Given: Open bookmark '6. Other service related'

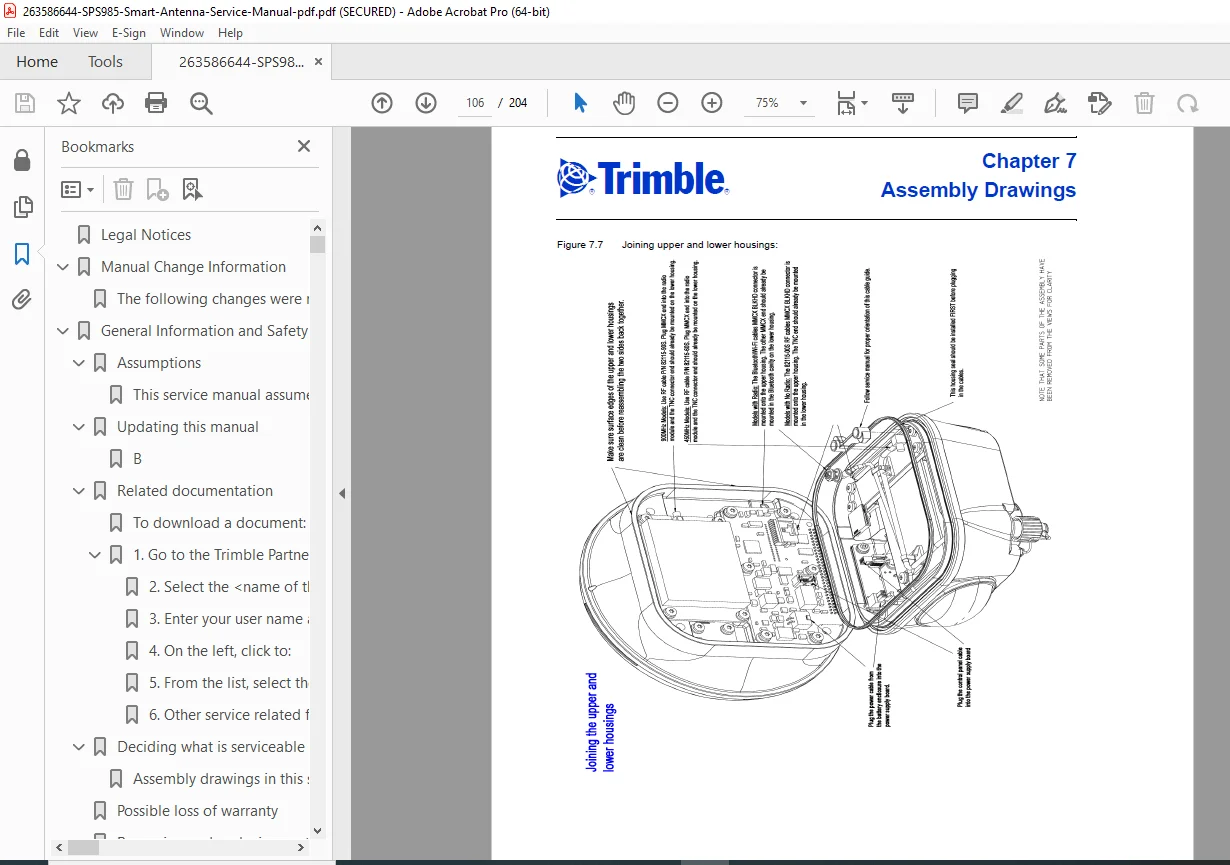Looking at the screenshot, I should [x=229, y=715].
